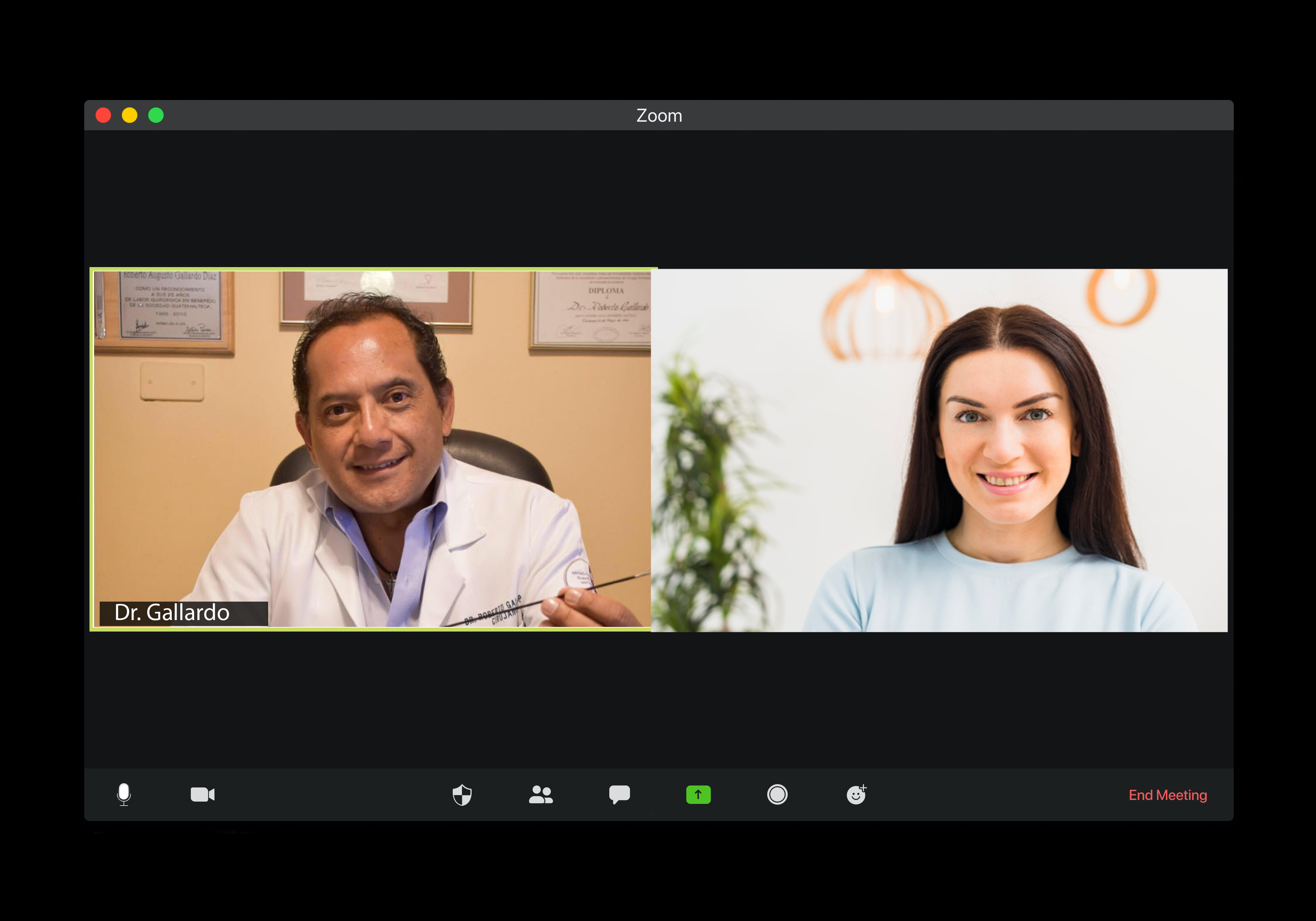Minimize Zoom using the yellow button
Viewport: 1316px width, 921px height.
tap(130, 115)
